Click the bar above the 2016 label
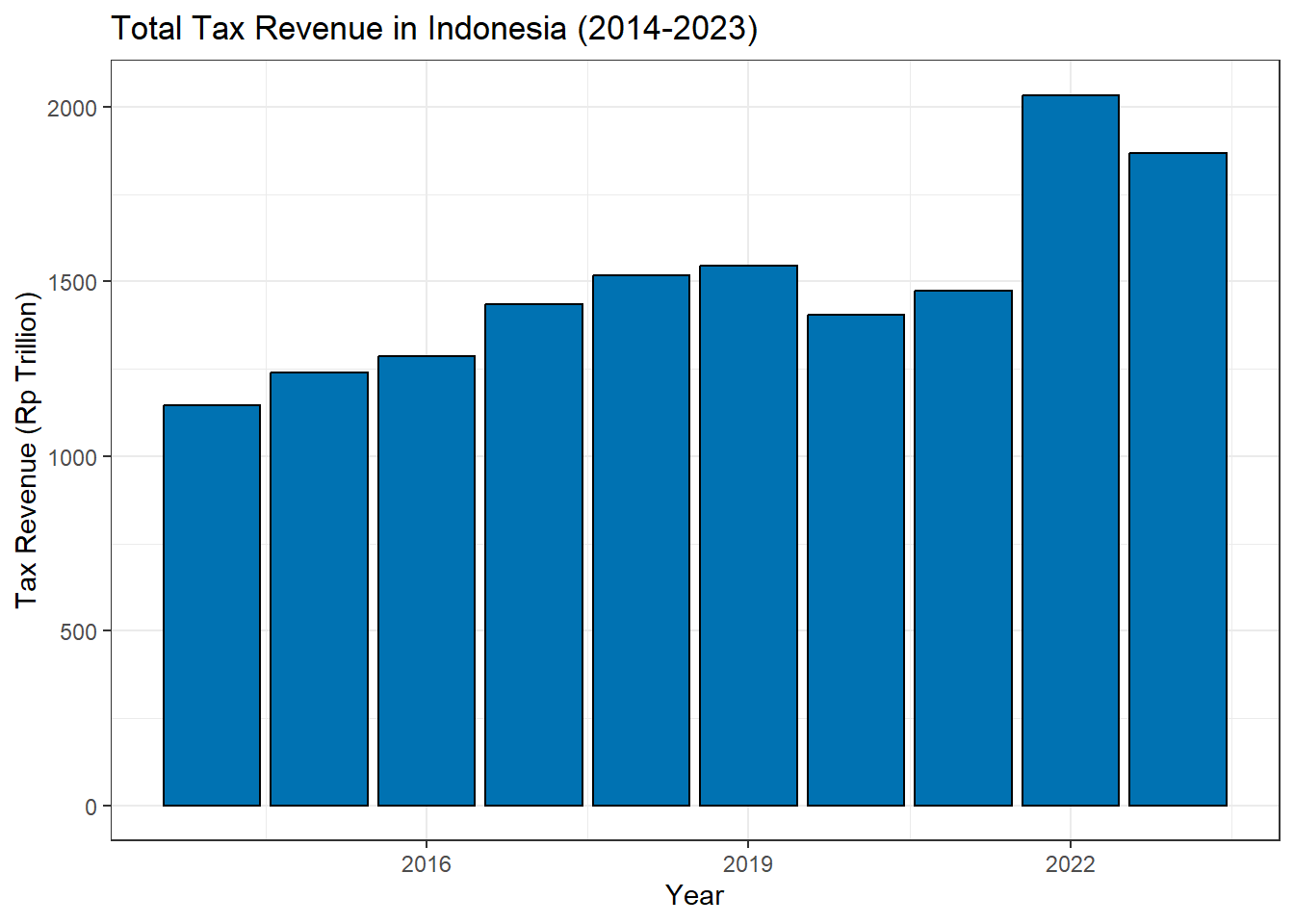 (x=427, y=580)
